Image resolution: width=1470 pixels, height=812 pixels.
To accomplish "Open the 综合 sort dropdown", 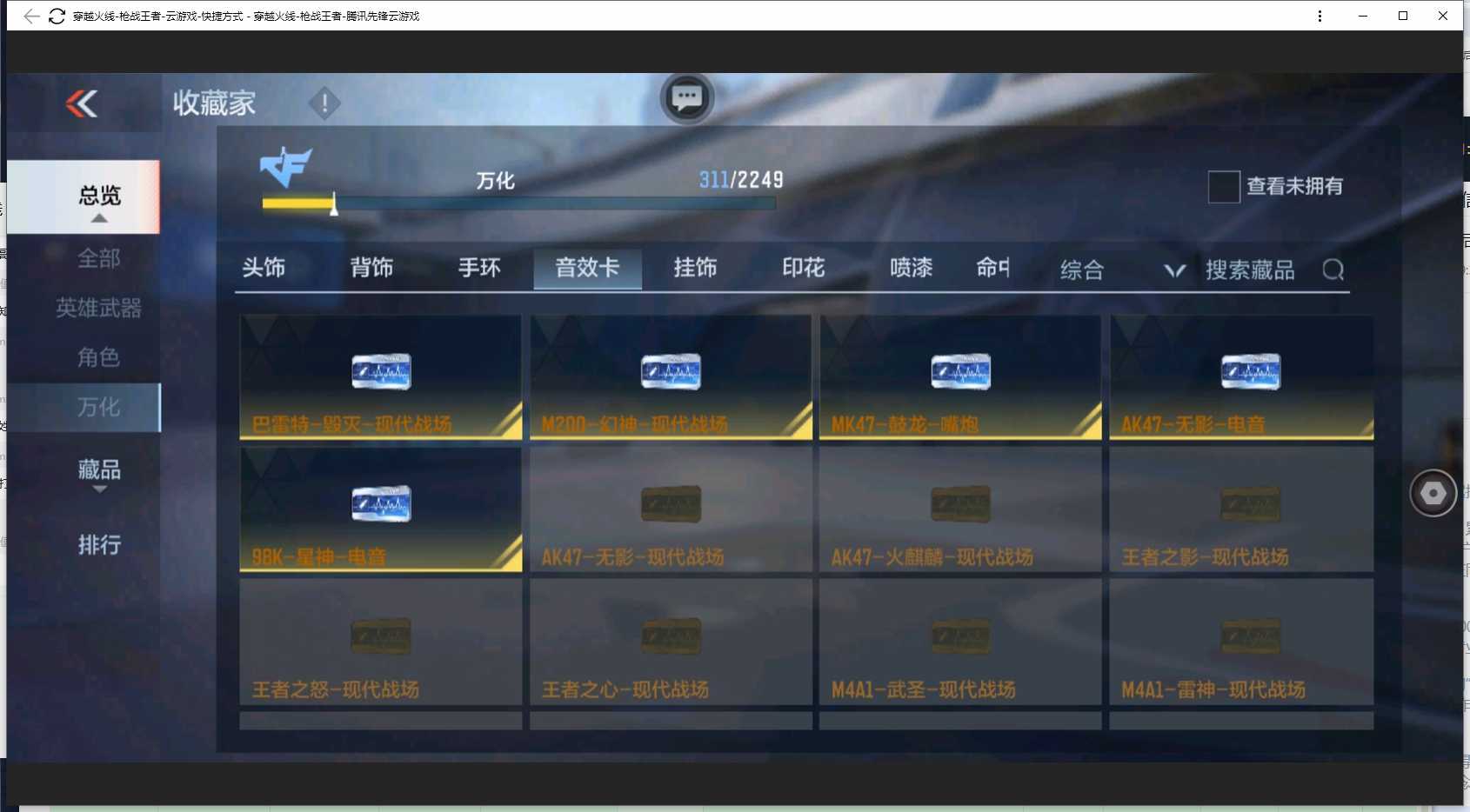I will click(x=1122, y=270).
